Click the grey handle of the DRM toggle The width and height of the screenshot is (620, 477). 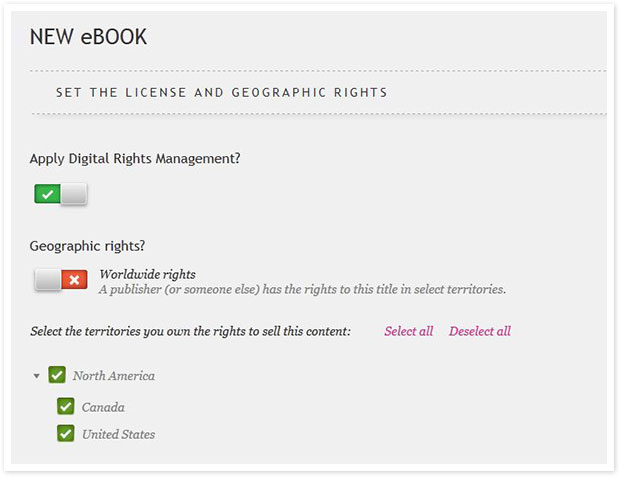coord(74,194)
